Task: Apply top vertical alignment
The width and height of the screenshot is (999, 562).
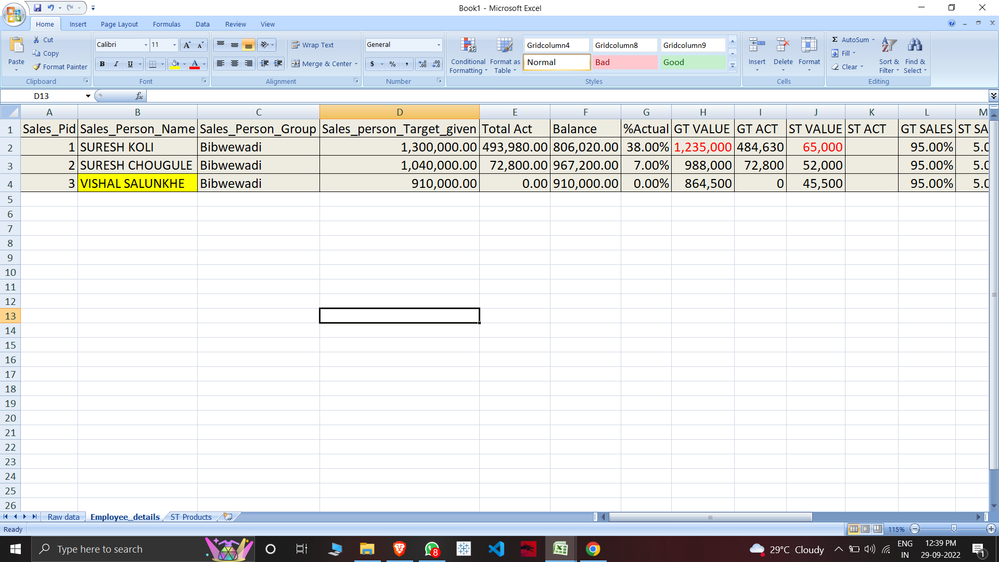Action: [x=220, y=45]
